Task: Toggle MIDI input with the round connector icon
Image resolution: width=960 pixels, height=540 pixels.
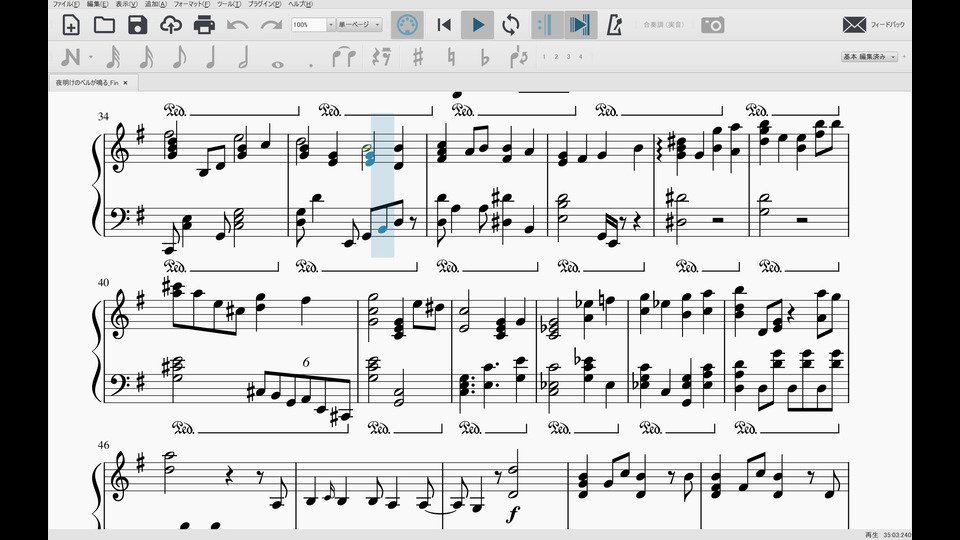Action: point(407,25)
